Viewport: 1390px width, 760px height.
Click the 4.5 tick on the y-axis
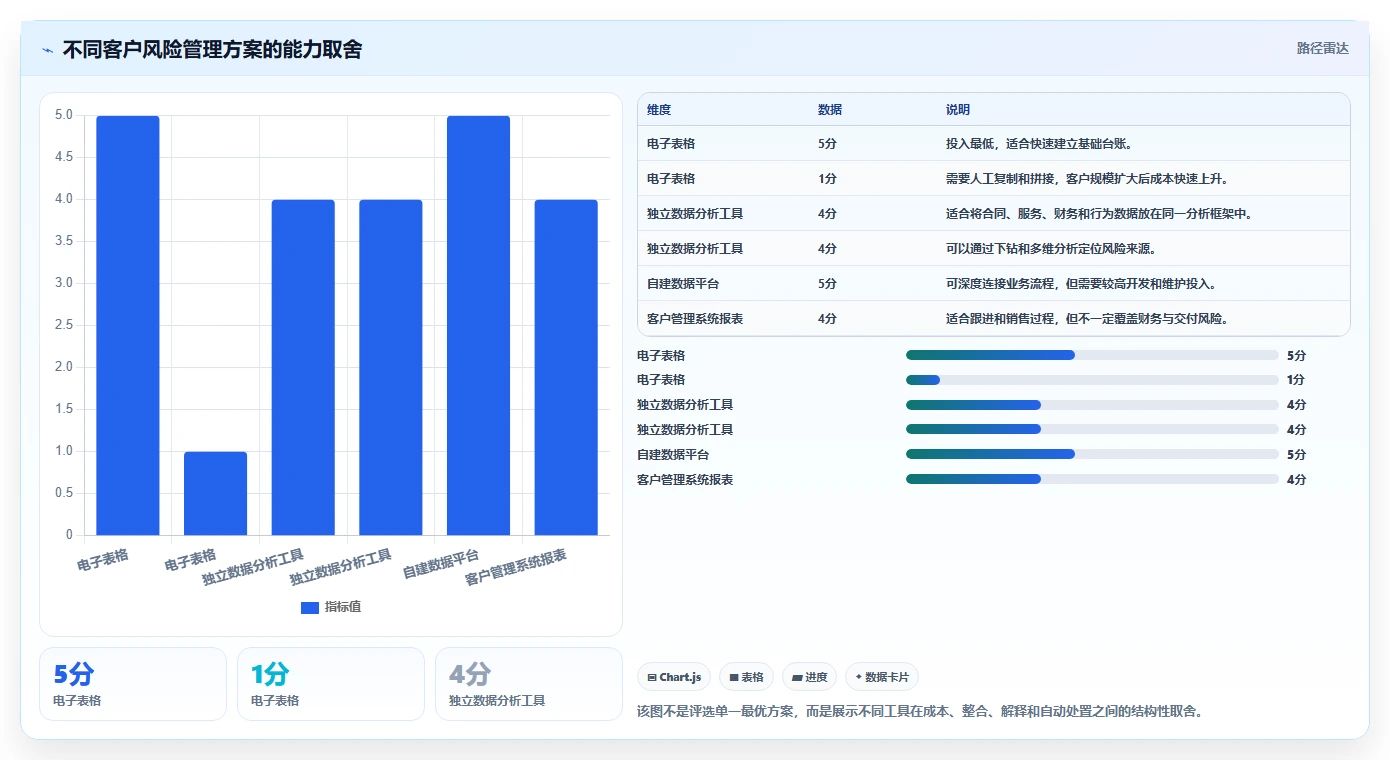click(x=64, y=157)
